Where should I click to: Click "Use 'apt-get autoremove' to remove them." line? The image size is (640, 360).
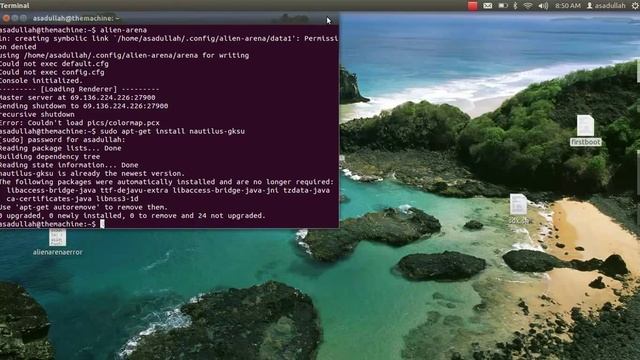coord(84,207)
